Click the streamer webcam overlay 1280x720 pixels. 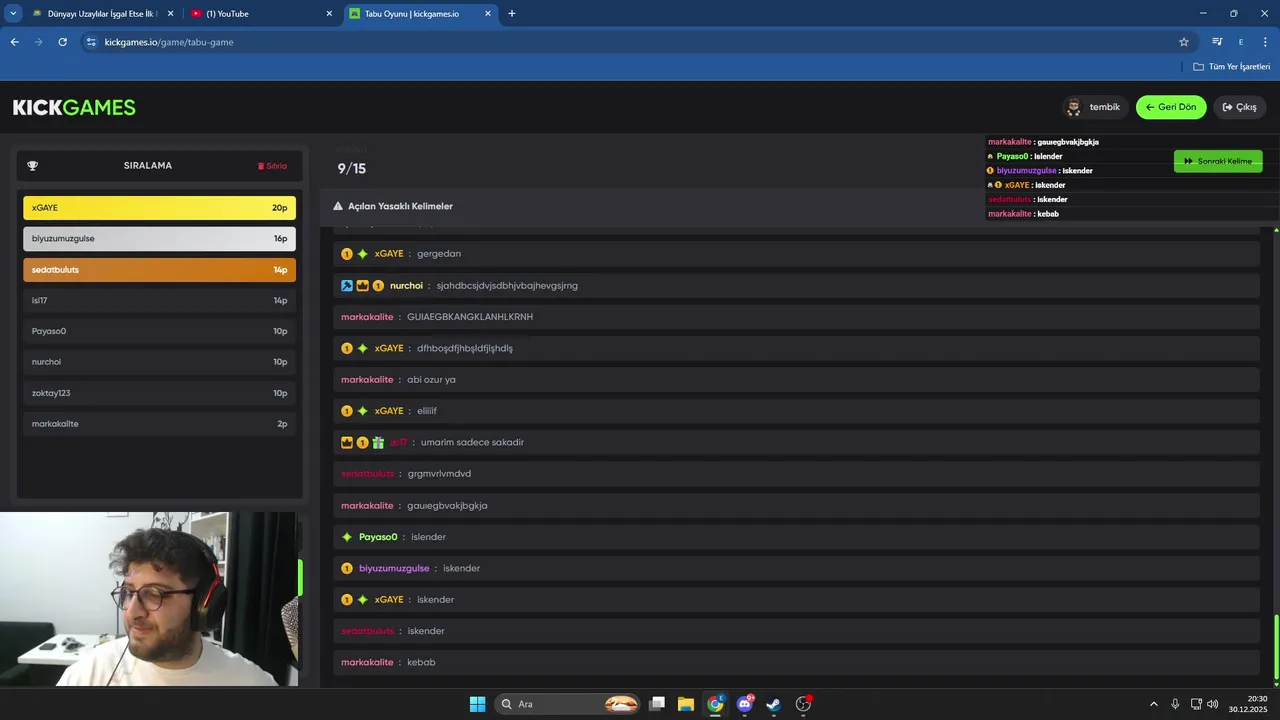pos(150,599)
